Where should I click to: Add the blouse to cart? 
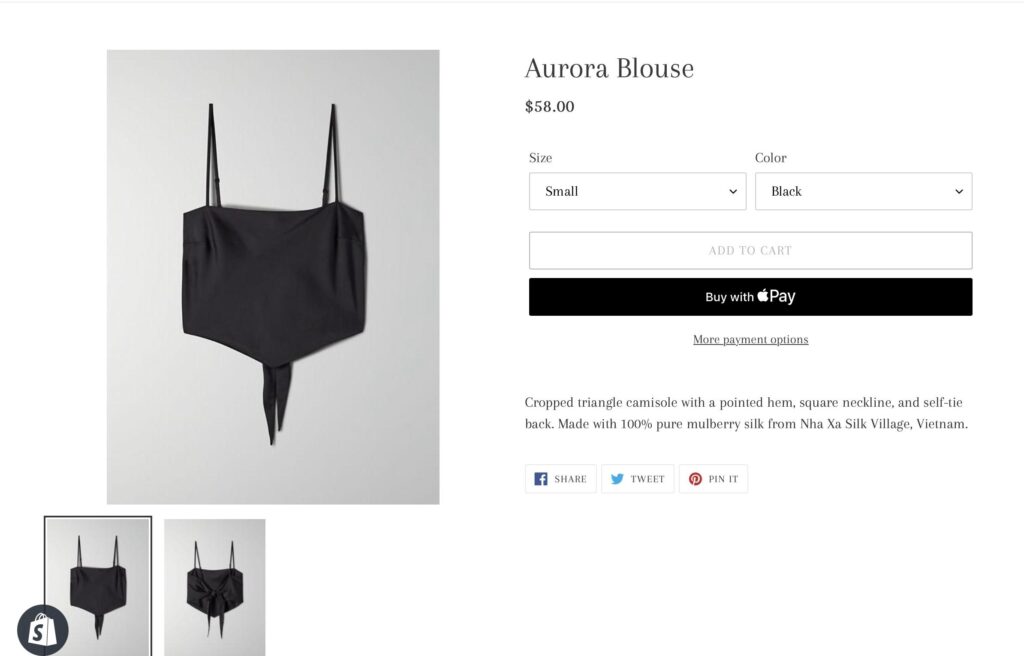click(x=750, y=250)
